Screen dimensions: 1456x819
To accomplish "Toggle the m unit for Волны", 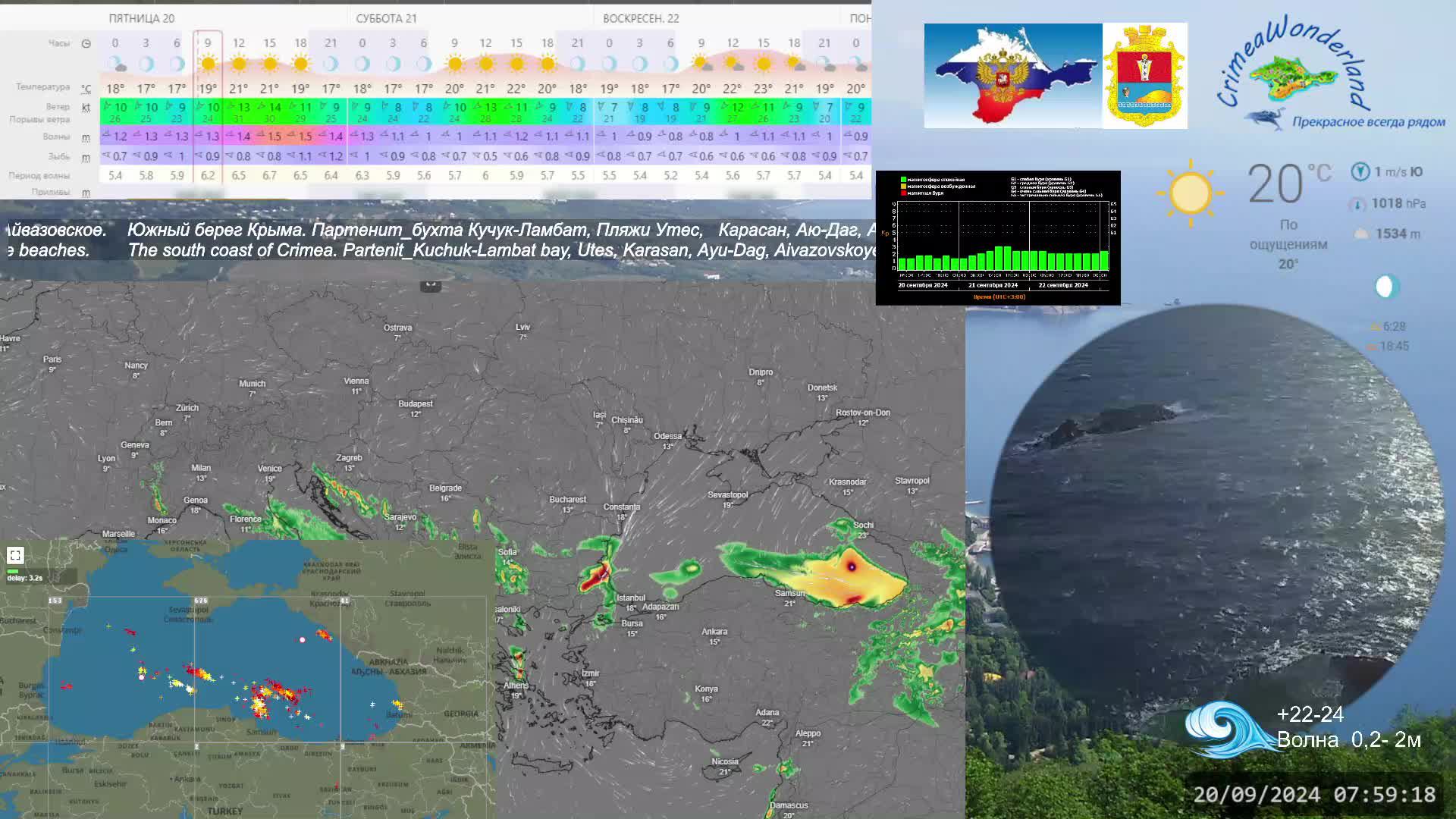I will pos(86,137).
